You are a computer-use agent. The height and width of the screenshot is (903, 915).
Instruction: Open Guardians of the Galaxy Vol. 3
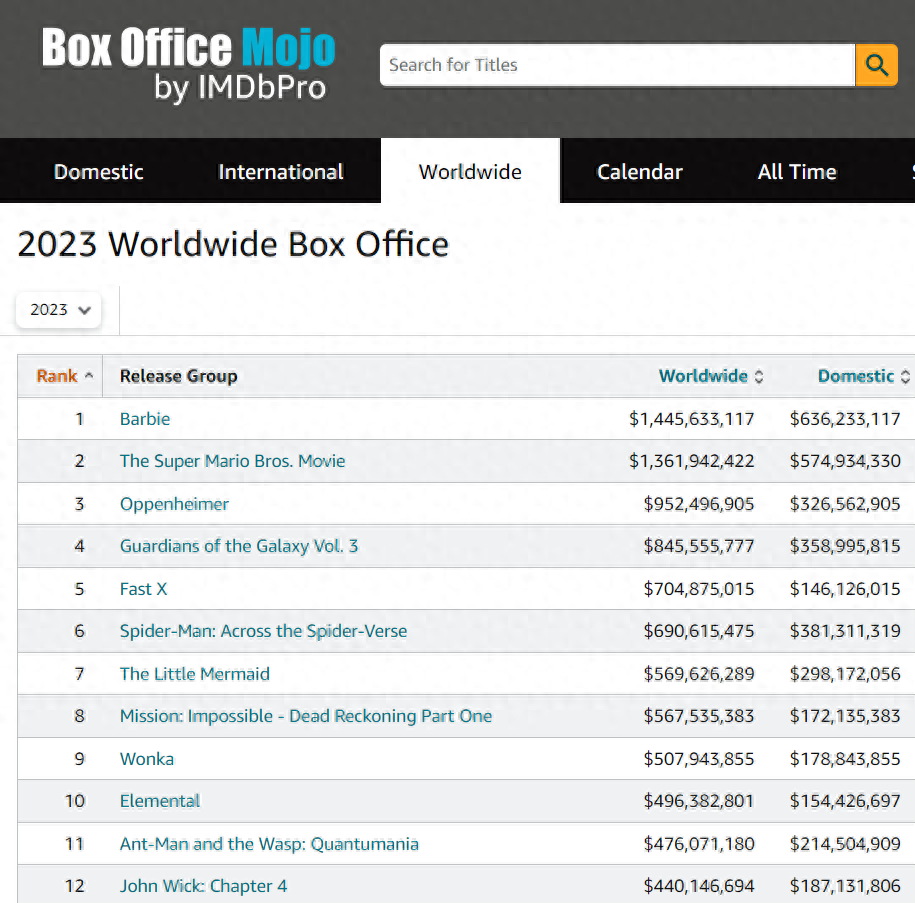coord(239,546)
